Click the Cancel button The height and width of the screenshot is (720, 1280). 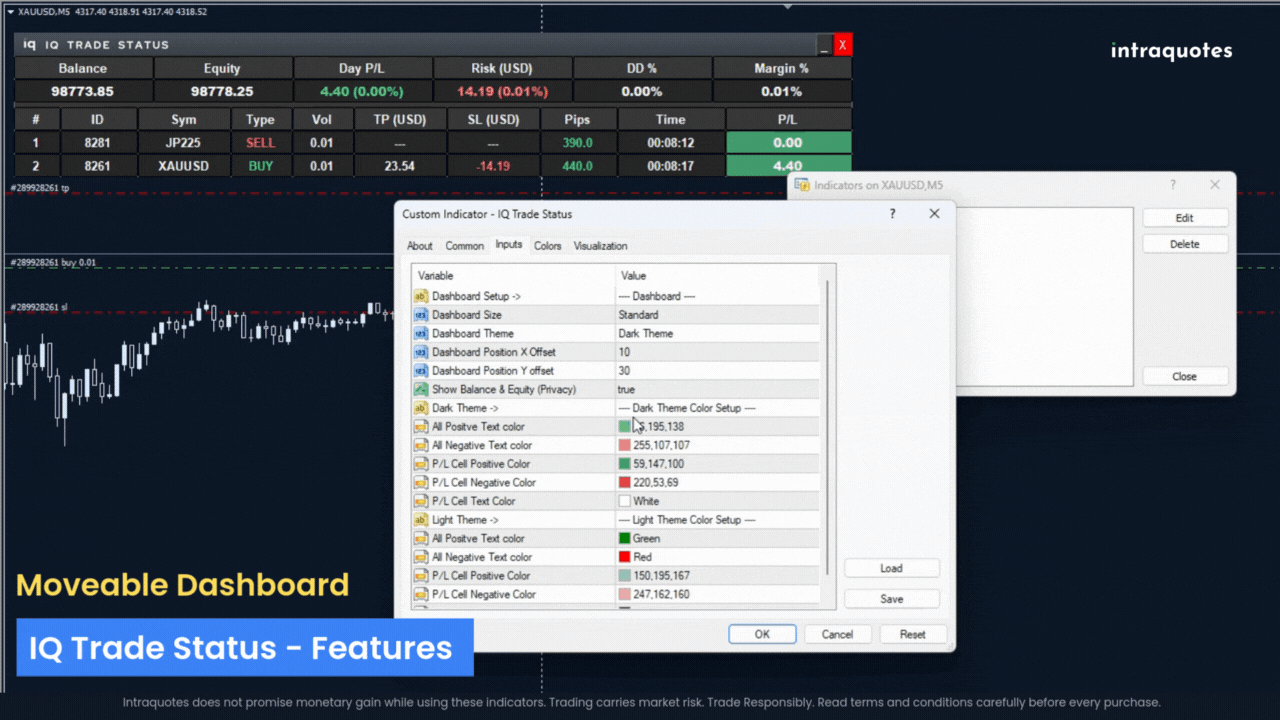pyautogui.click(x=838, y=634)
